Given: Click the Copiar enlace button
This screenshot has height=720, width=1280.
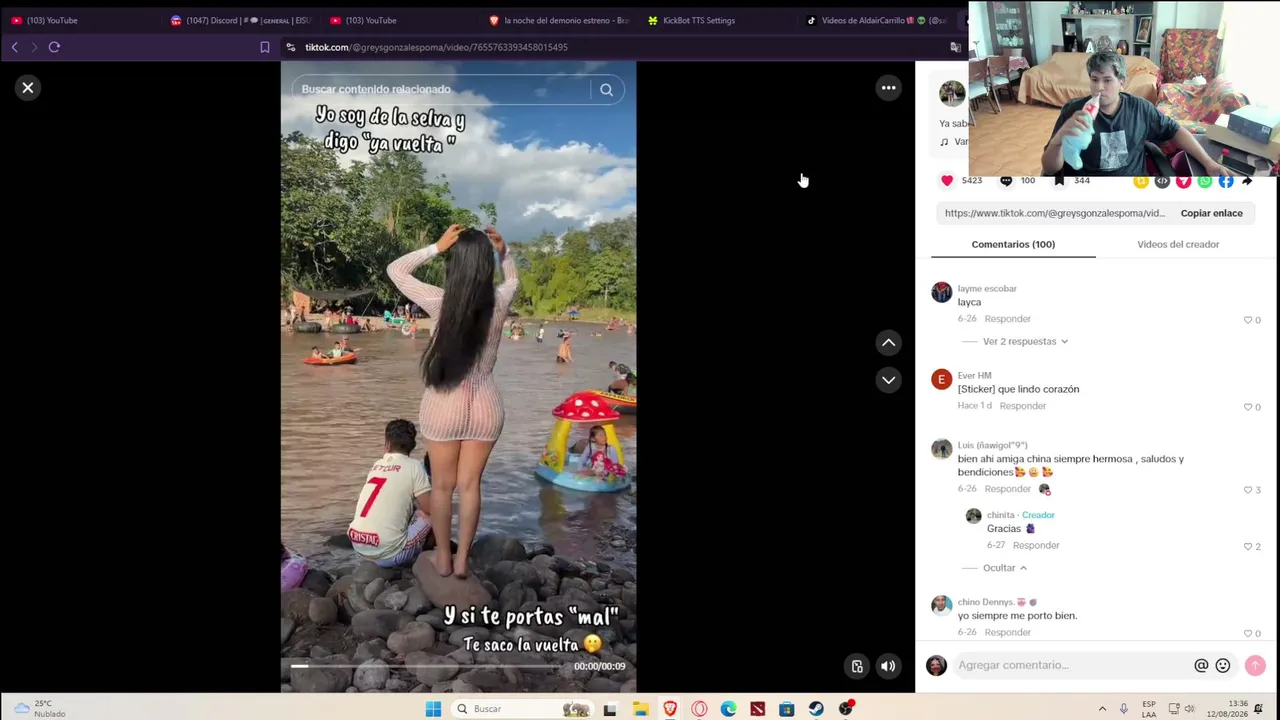Looking at the screenshot, I should click(1211, 213).
